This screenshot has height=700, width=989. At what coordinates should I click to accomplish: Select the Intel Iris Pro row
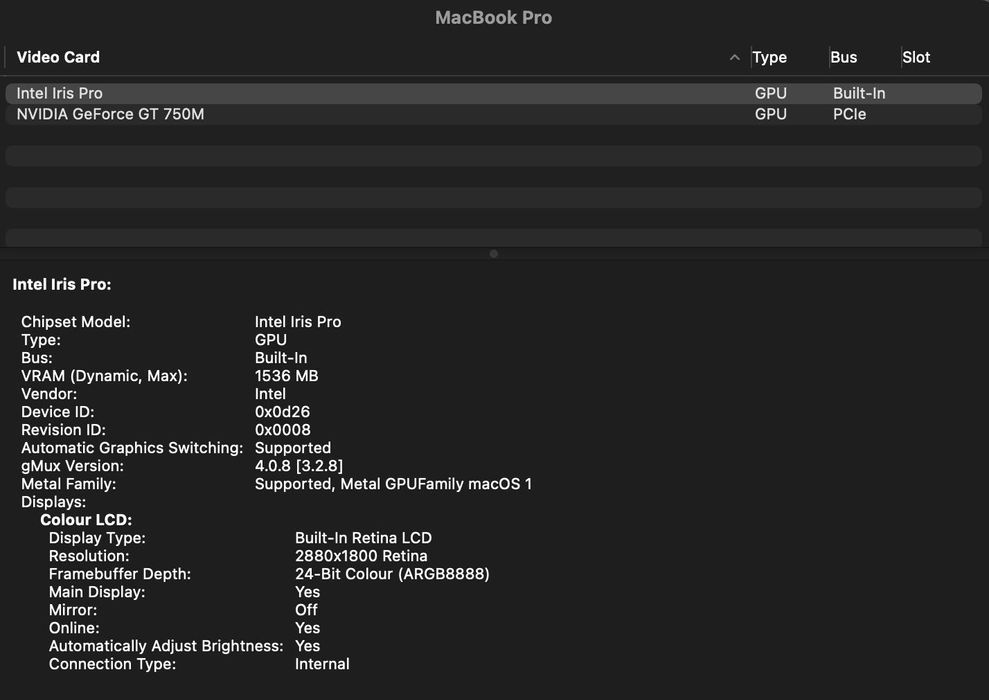(493, 93)
